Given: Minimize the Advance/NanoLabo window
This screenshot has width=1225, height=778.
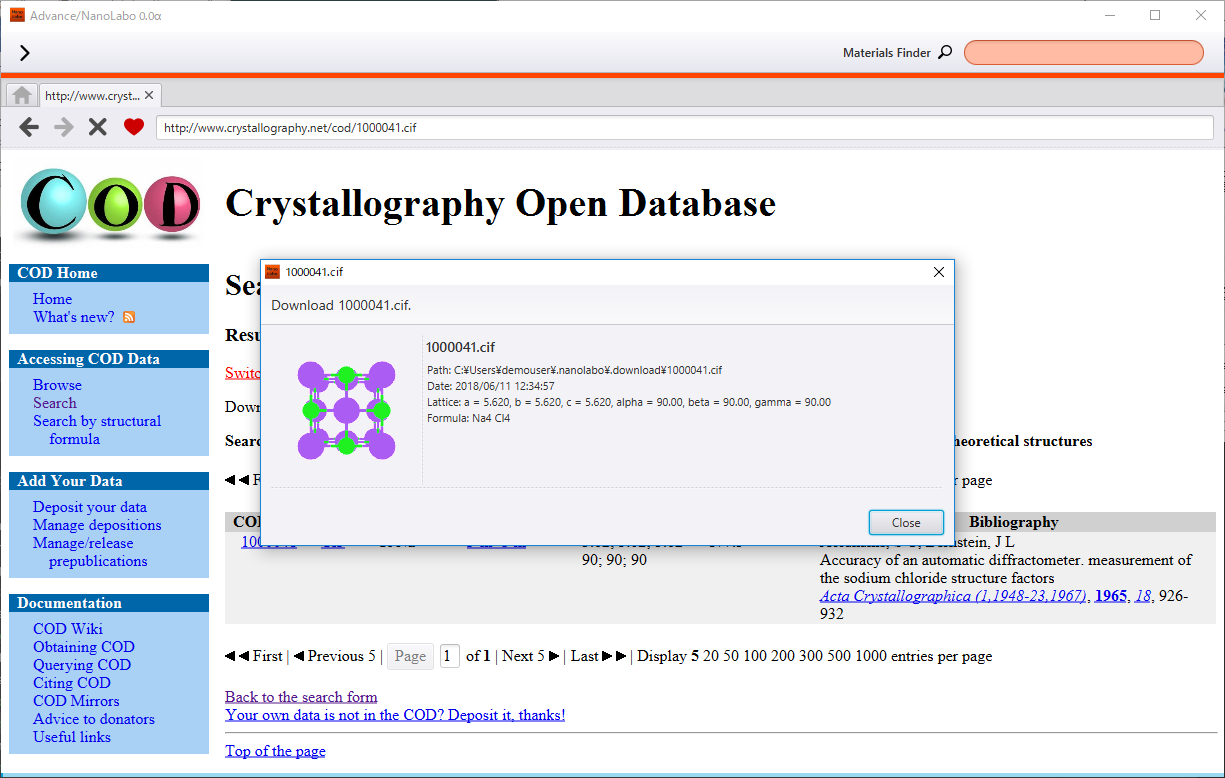Looking at the screenshot, I should (x=1110, y=15).
